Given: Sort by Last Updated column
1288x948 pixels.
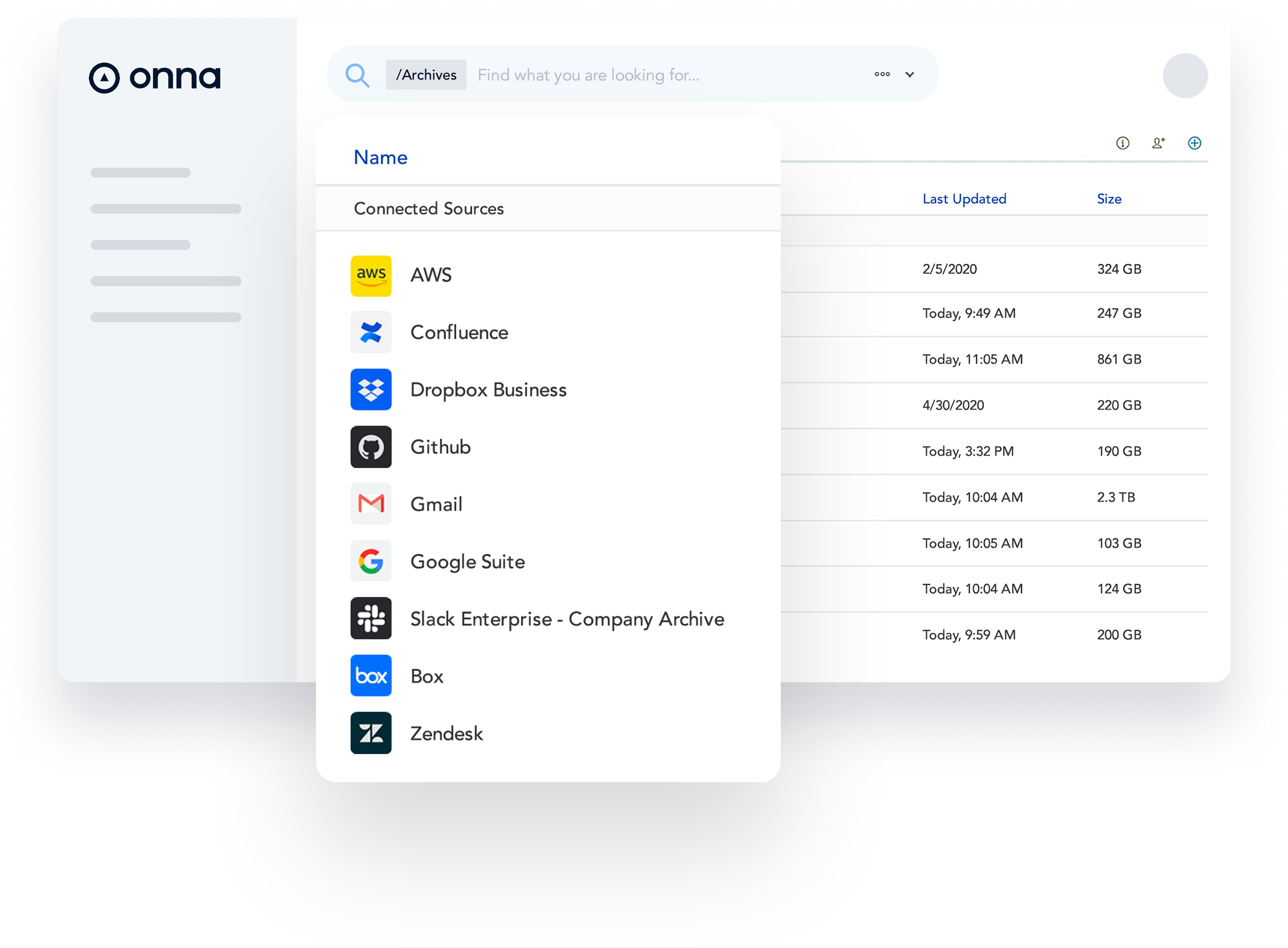Looking at the screenshot, I should tap(964, 199).
